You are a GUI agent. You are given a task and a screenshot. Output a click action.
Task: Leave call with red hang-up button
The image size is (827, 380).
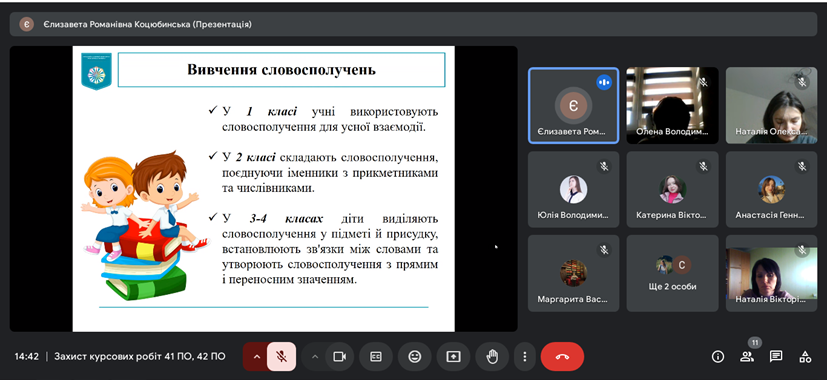click(x=562, y=357)
